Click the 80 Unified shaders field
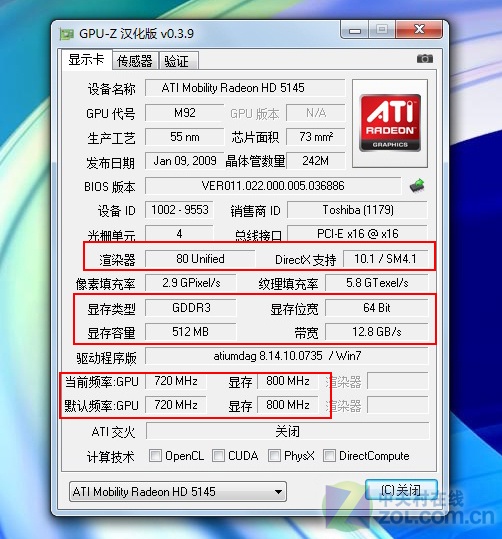Screen dimensions: 502x539 tap(200, 258)
